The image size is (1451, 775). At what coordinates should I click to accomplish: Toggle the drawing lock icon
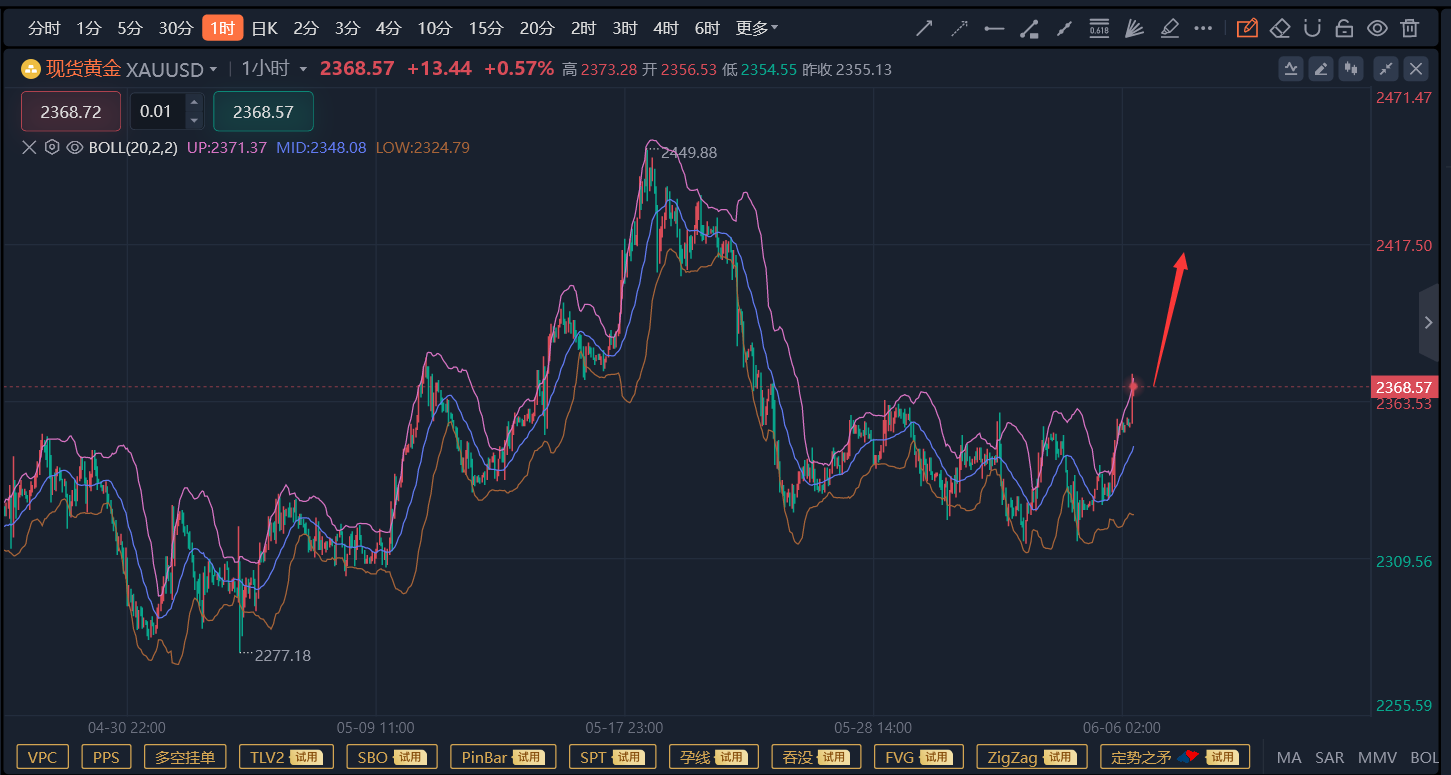point(1345,28)
